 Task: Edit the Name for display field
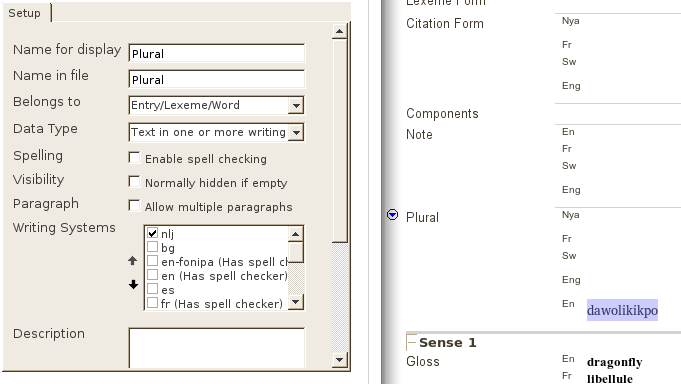pos(216,53)
